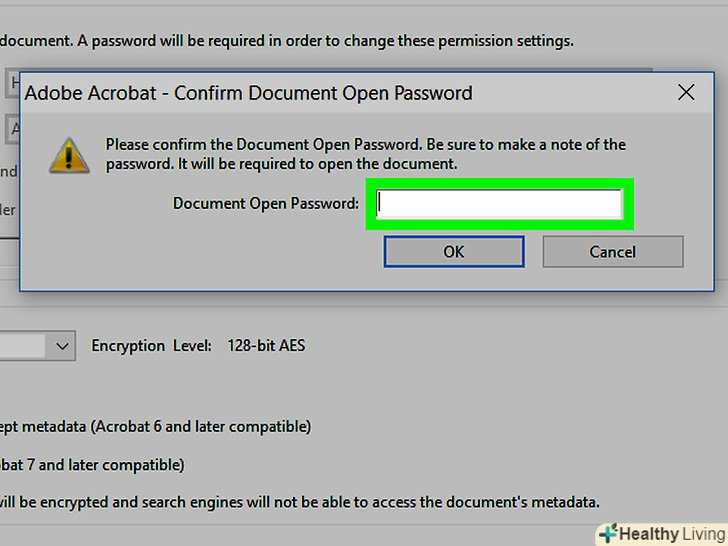
Task: Click the Healthy Living plus logo icon
Action: click(x=606, y=533)
